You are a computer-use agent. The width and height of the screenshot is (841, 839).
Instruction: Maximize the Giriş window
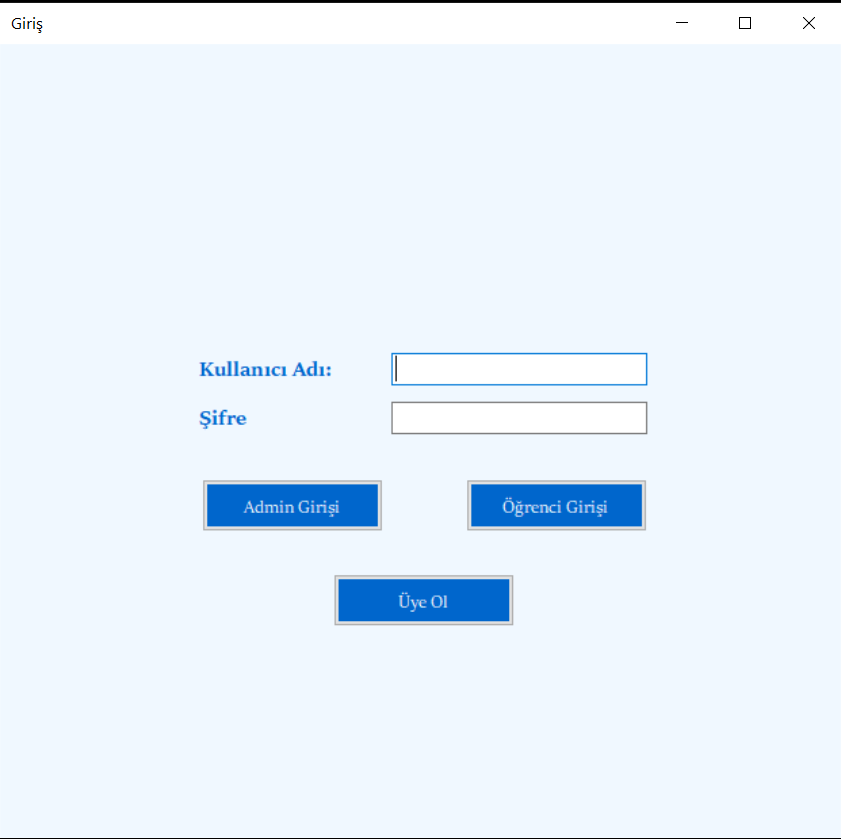(744, 22)
